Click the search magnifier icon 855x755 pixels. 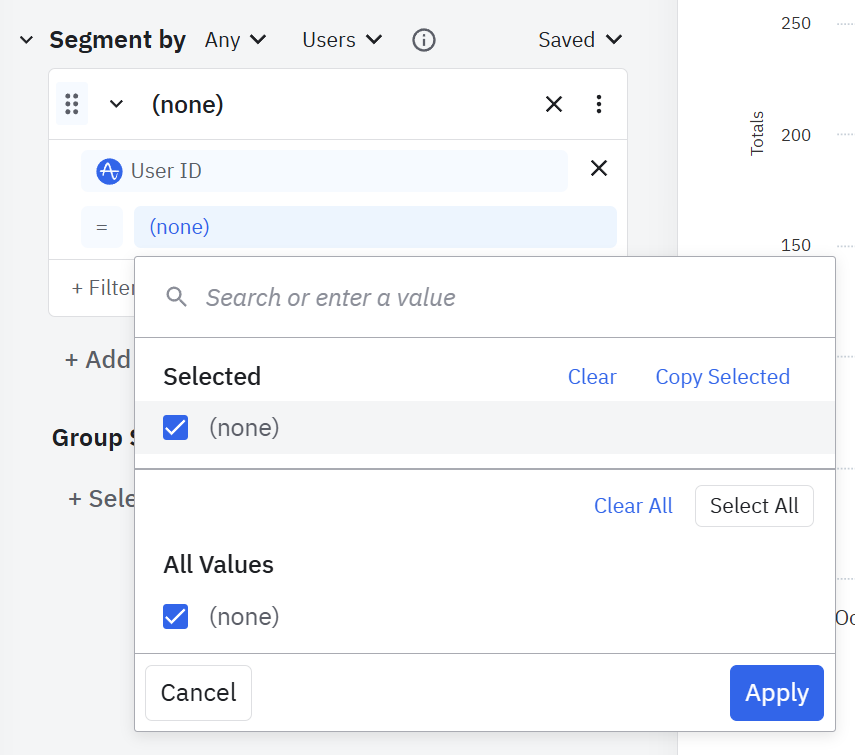[x=177, y=297]
